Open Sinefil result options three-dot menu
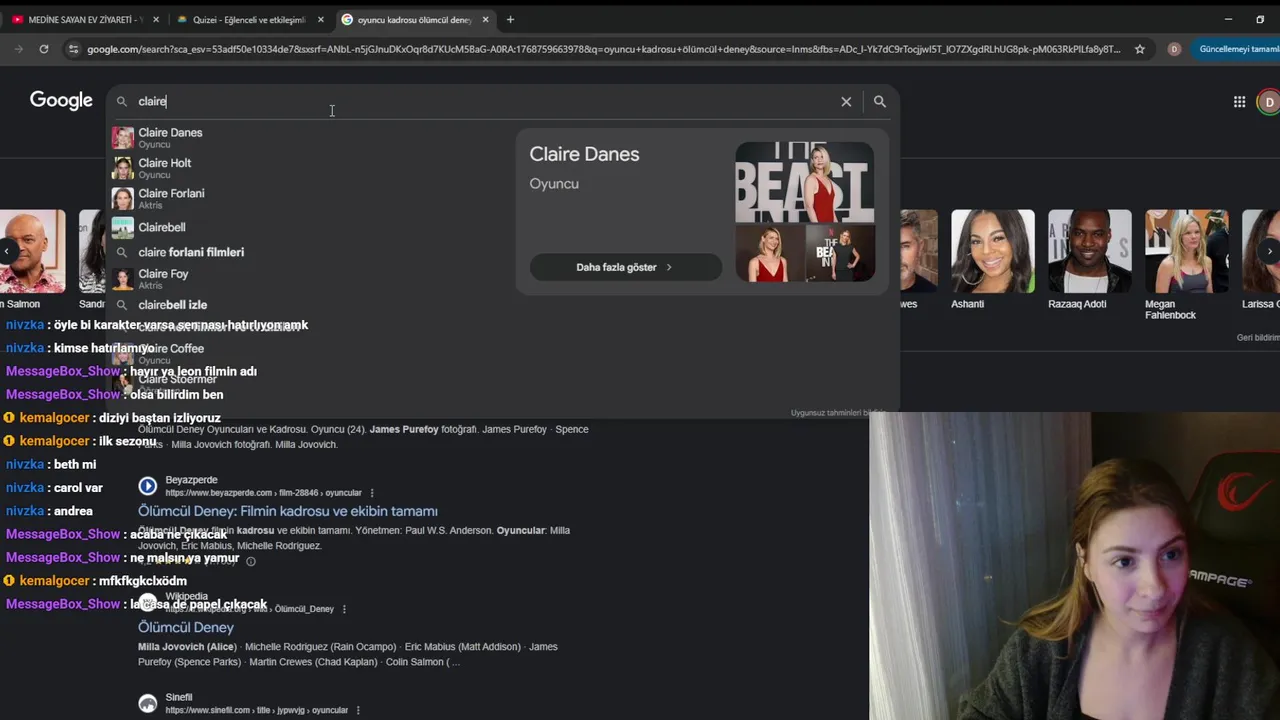 pyautogui.click(x=357, y=710)
